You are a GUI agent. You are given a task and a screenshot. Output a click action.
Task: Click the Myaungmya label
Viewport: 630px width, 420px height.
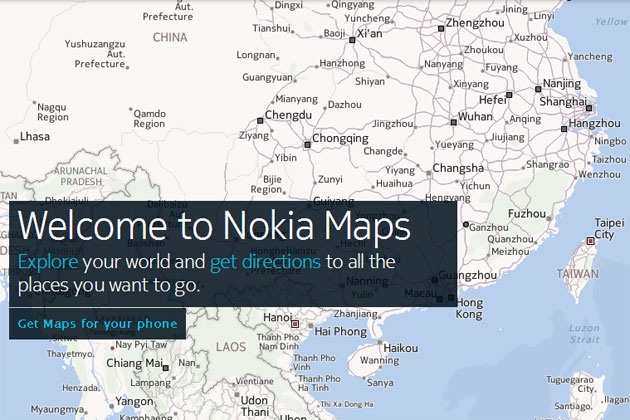click(x=57, y=410)
